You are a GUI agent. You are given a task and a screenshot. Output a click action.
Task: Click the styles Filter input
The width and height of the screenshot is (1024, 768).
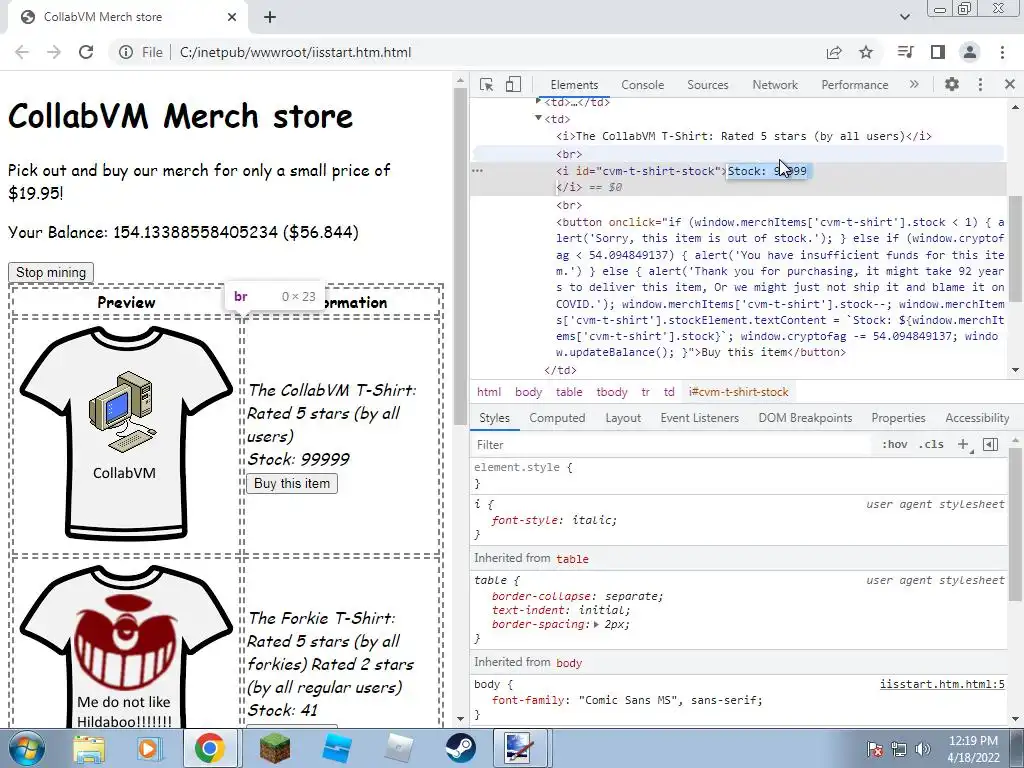pyautogui.click(x=673, y=445)
